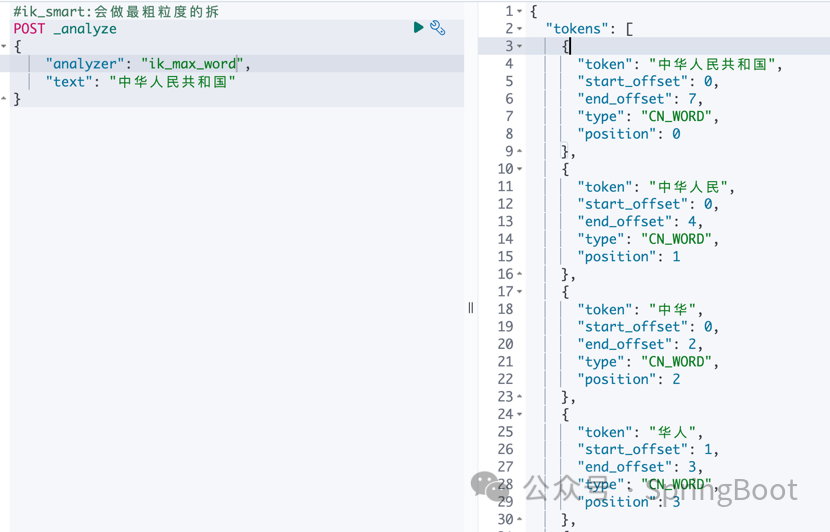The height and width of the screenshot is (532, 830).
Task: Click "position": 1 on line 15
Action: [629, 257]
